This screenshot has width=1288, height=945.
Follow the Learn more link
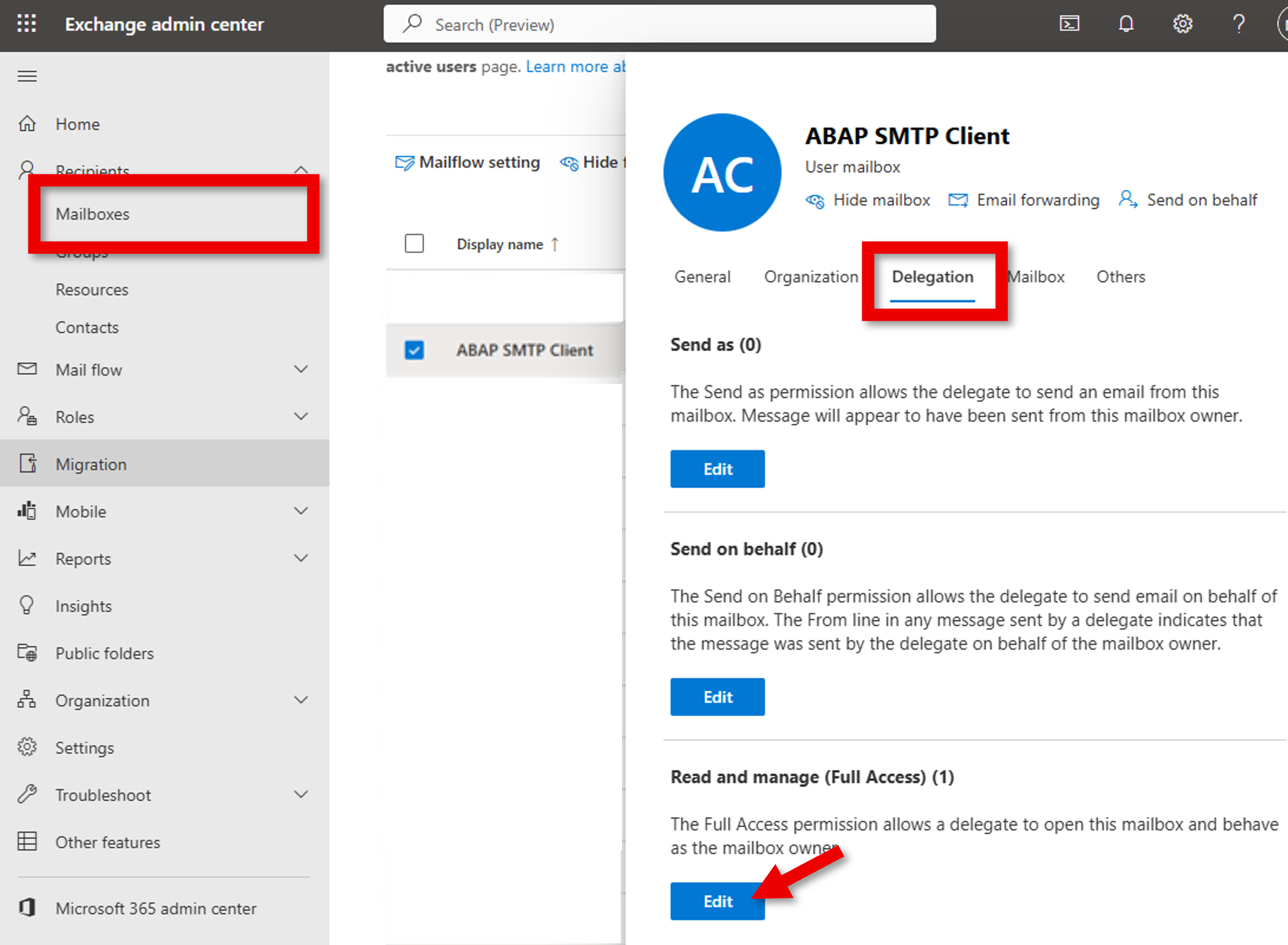(x=575, y=66)
